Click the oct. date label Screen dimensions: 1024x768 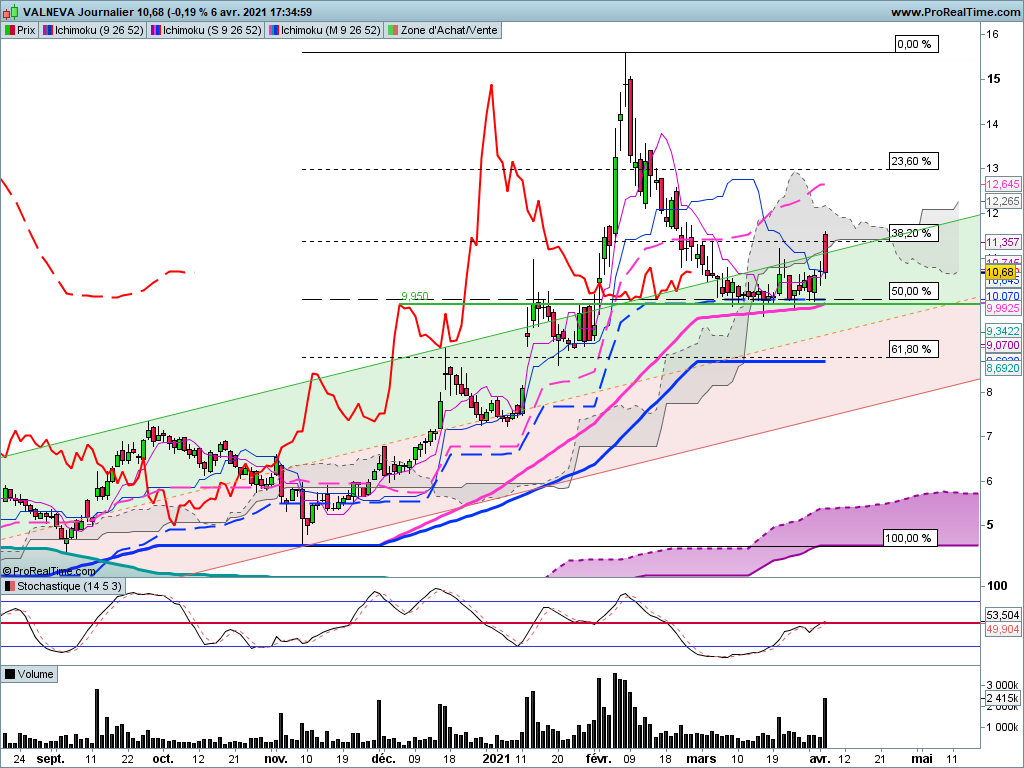[x=163, y=759]
